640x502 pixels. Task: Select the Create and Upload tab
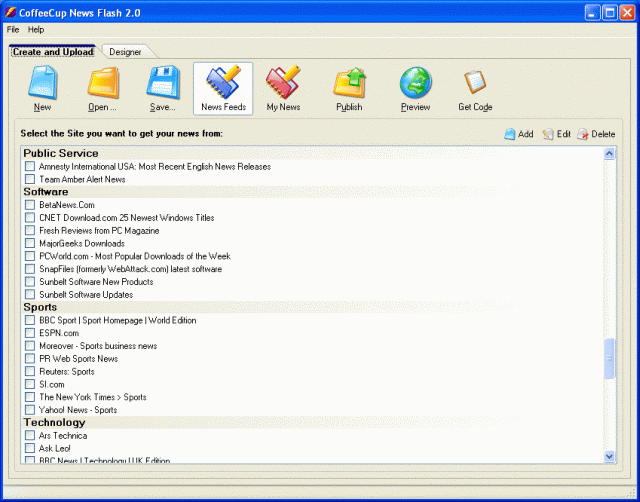pyautogui.click(x=53, y=52)
